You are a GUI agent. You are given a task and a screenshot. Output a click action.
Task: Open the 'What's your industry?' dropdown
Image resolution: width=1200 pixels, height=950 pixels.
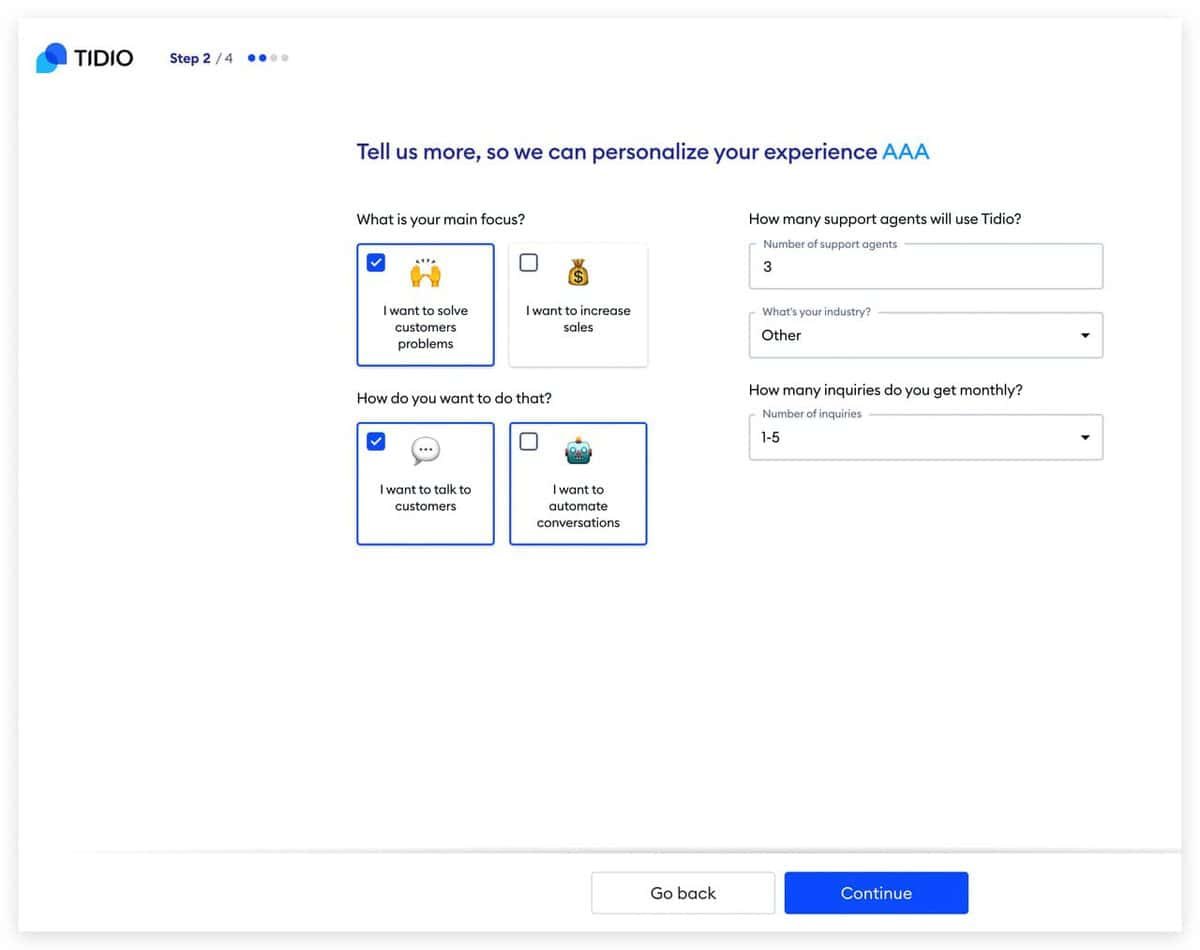tap(924, 335)
